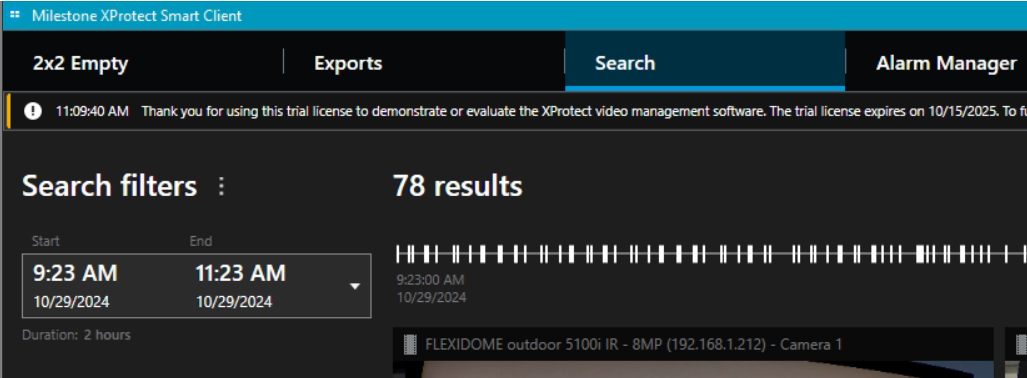Go to the Alarm Manager tab
The width and height of the screenshot is (1027, 378).
click(946, 64)
